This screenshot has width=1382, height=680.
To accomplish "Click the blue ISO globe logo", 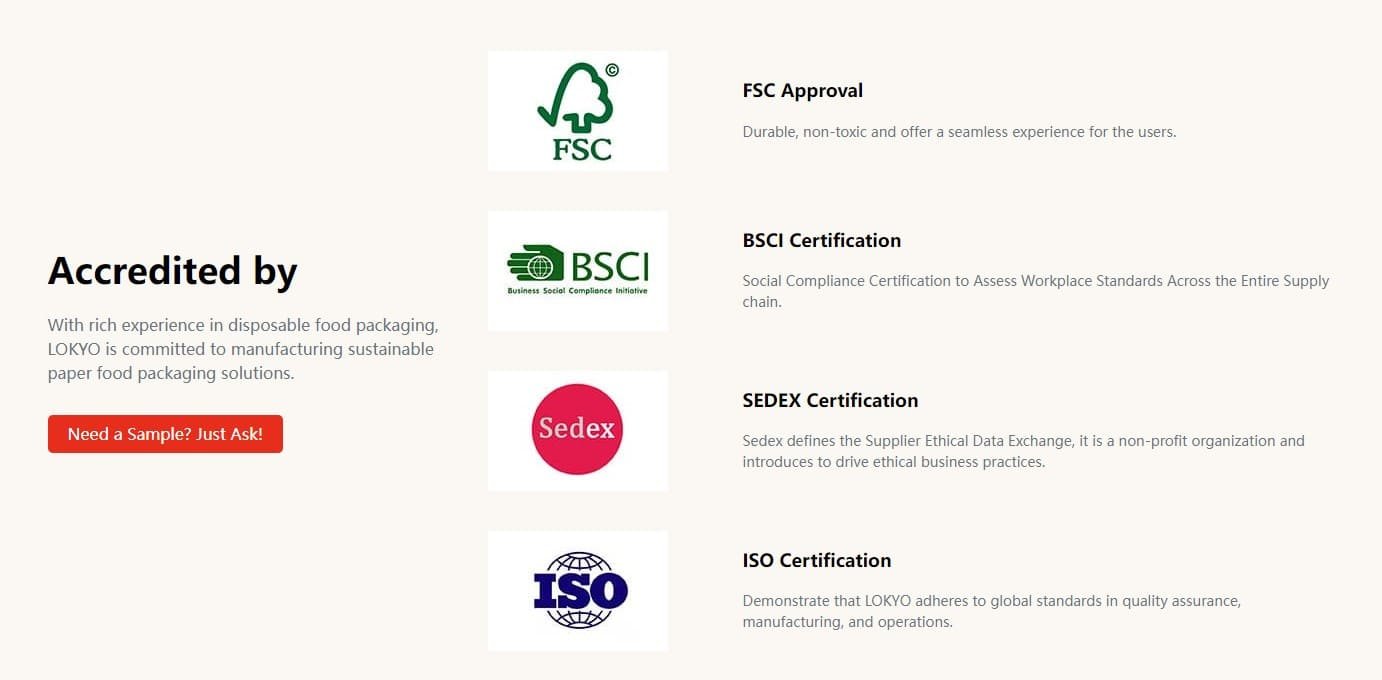I will pyautogui.click(x=579, y=590).
